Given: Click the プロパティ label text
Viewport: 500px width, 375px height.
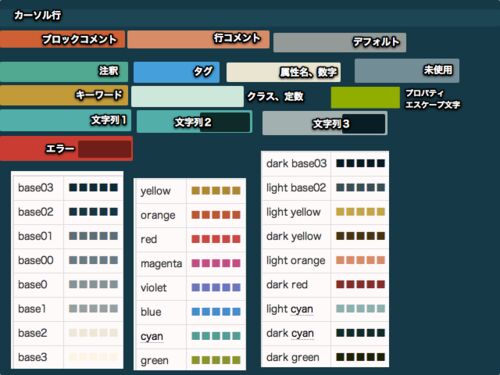Looking at the screenshot, I should click(x=425, y=93).
